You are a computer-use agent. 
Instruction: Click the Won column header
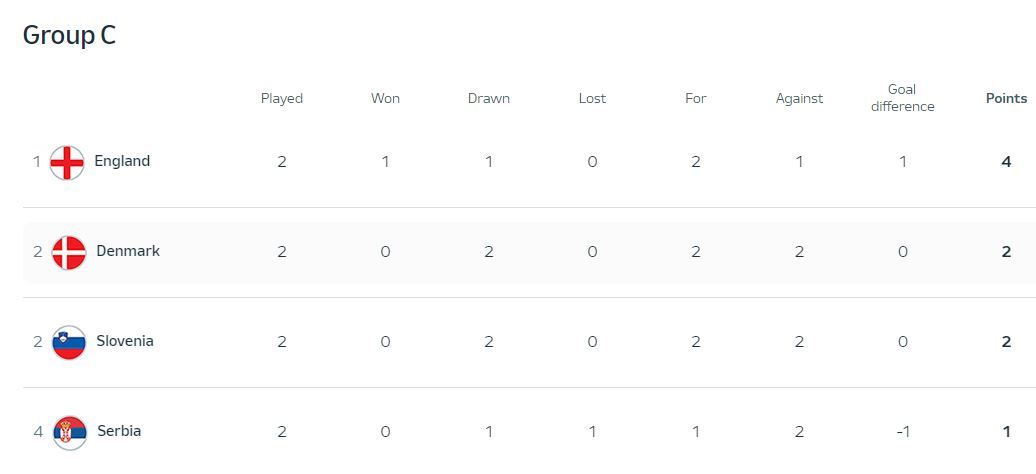pos(385,98)
